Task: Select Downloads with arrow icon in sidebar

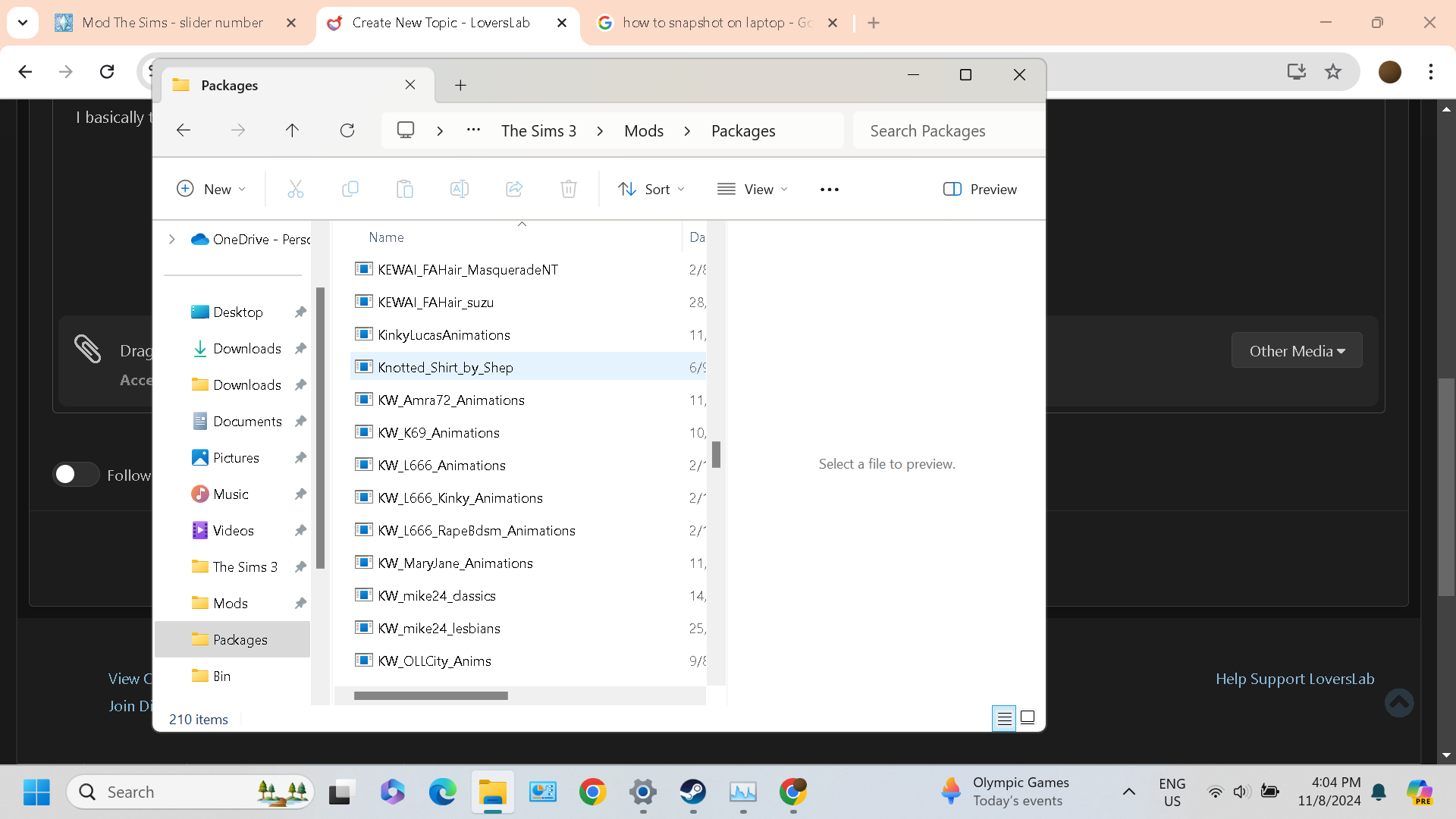Action: 237,349
